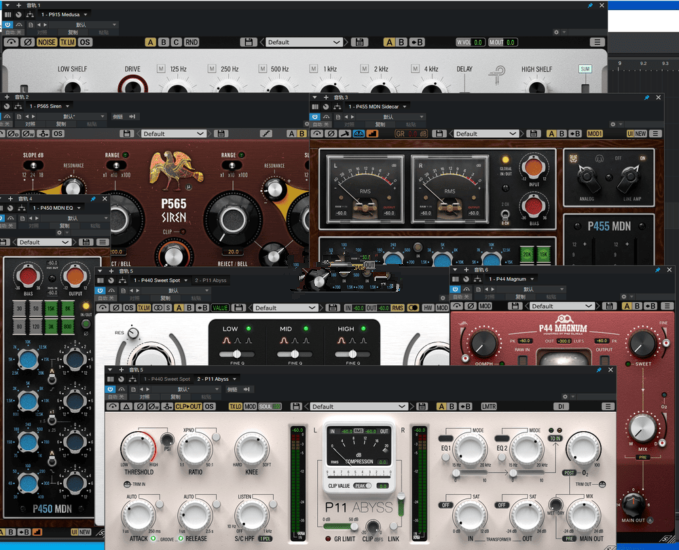Image resolution: width=679 pixels, height=550 pixels.
Task: Click MOD! button in P455 toolbar
Action: pos(595,134)
